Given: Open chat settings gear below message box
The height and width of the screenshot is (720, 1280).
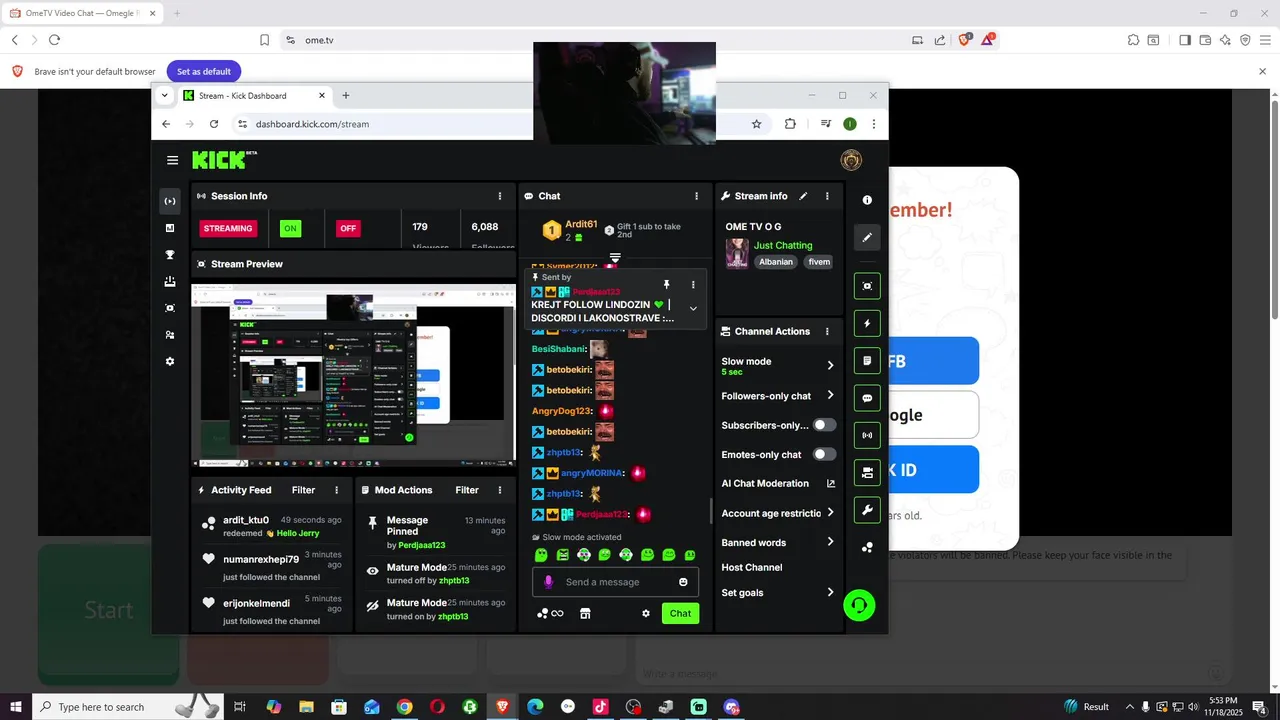Looking at the screenshot, I should tap(646, 613).
